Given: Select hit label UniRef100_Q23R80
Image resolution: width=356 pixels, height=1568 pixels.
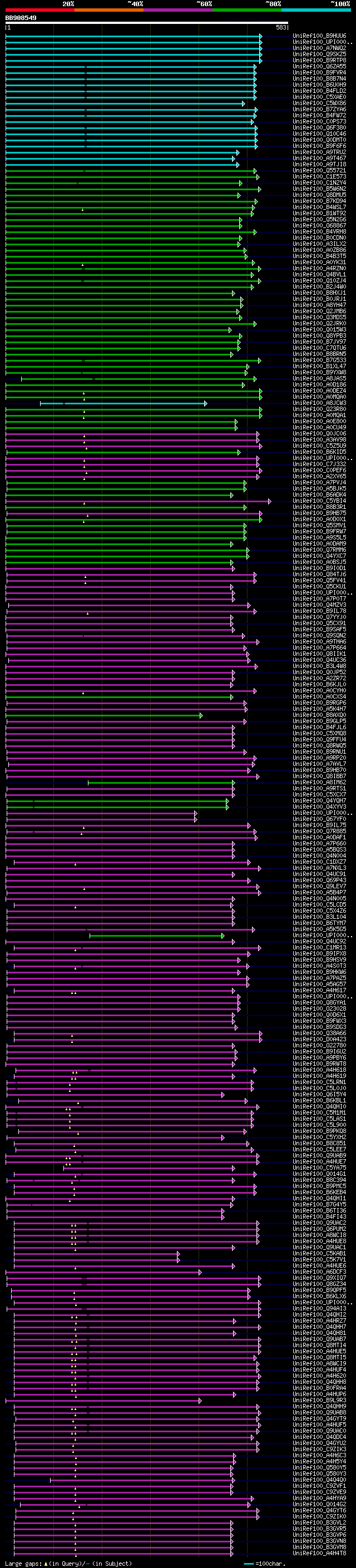Looking at the screenshot, I should point(319,409).
